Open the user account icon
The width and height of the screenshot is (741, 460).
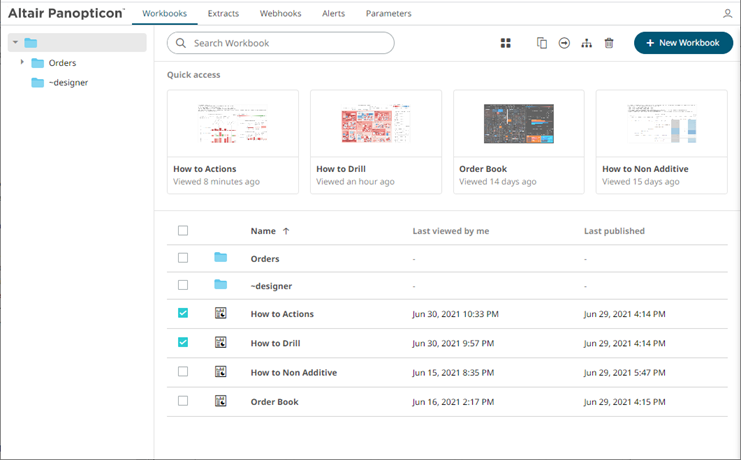[x=727, y=14]
